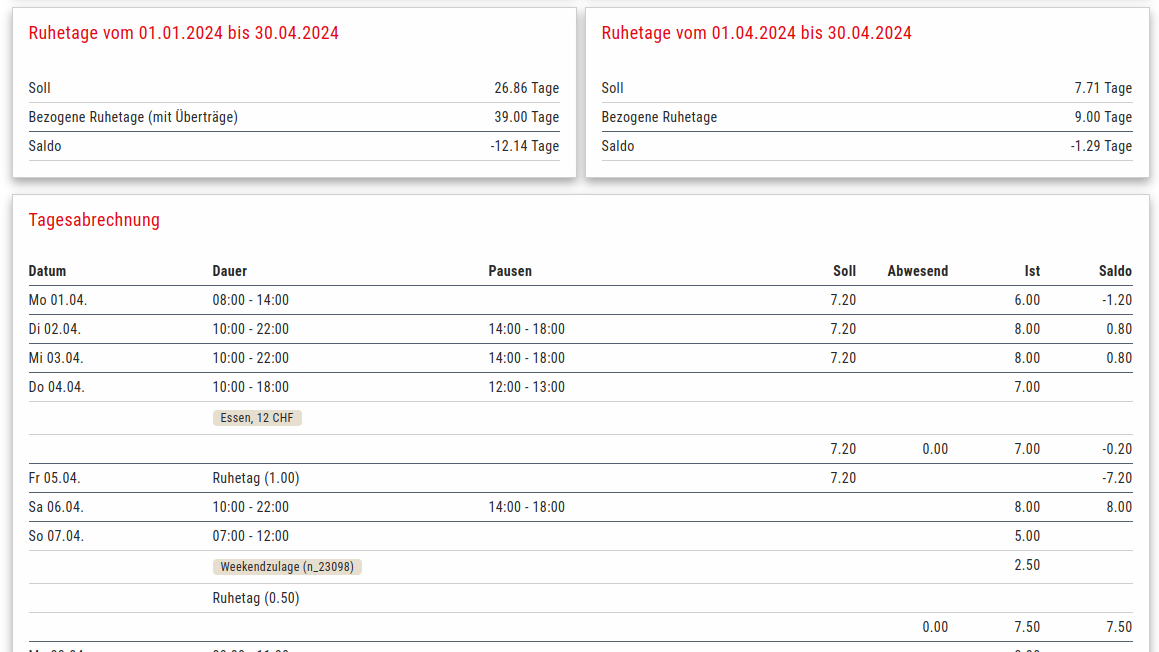The height and width of the screenshot is (652, 1159).
Task: Select the "Bezogene Ruhetage (mit Überträge)" row label
Action: click(x=133, y=117)
